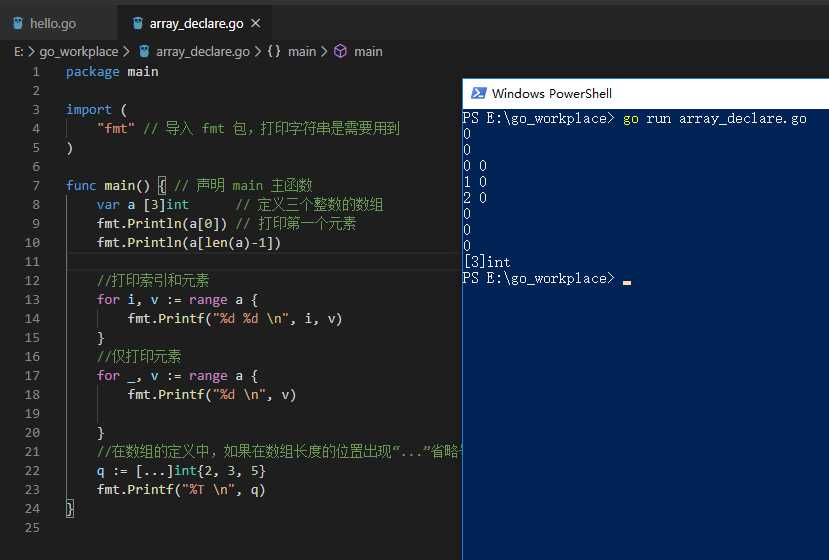Viewport: 829px width, 560px height.
Task: Click 'fmt.Println(a[0])' statement
Action: (x=162, y=224)
